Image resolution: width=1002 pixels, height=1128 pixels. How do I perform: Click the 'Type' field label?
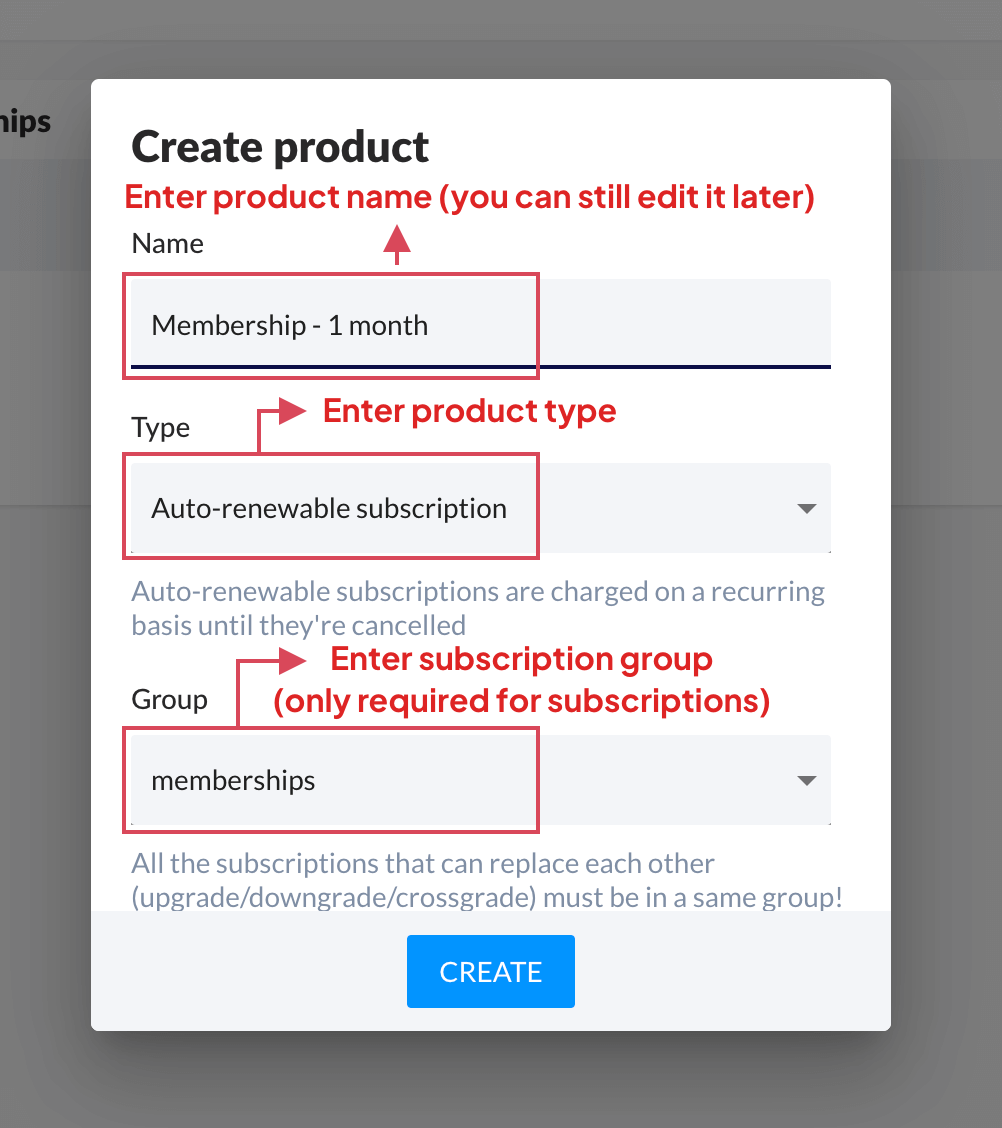point(160,428)
